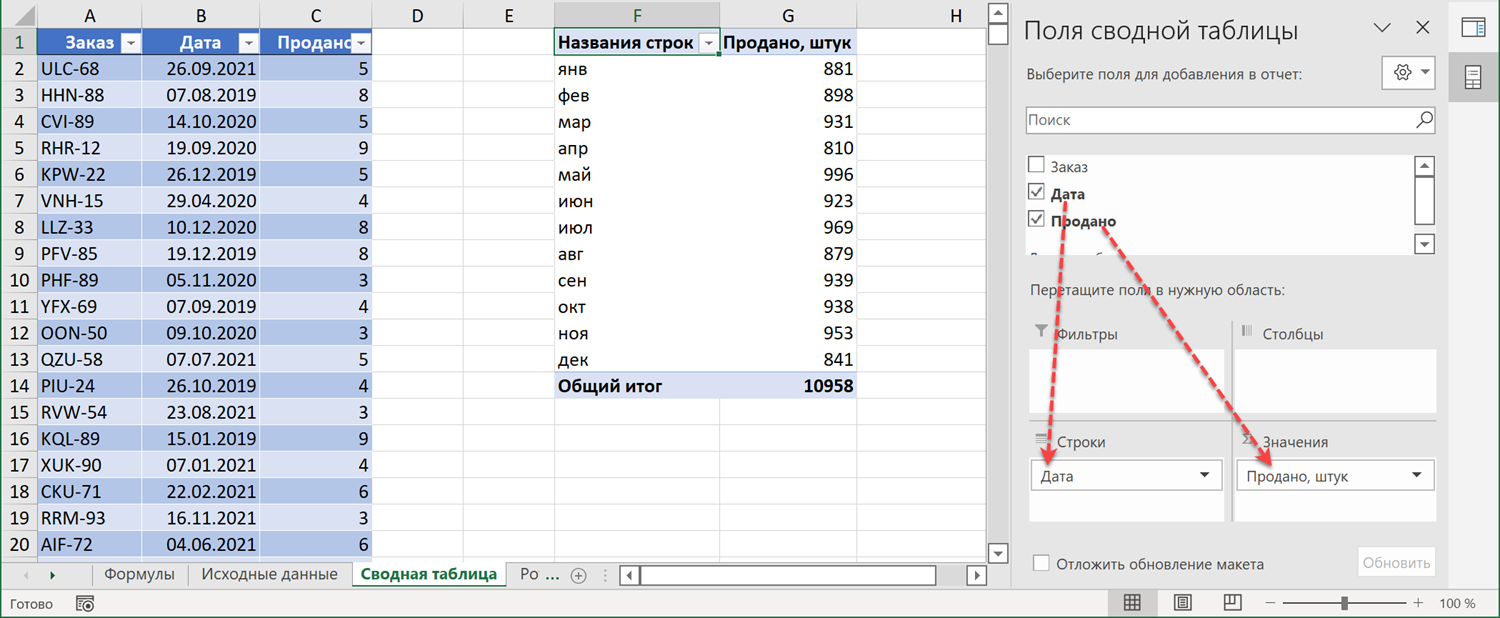Screen dimensions: 1500x618
Task: Open the Продано, штук dropdown in Значения
Action: click(1417, 475)
